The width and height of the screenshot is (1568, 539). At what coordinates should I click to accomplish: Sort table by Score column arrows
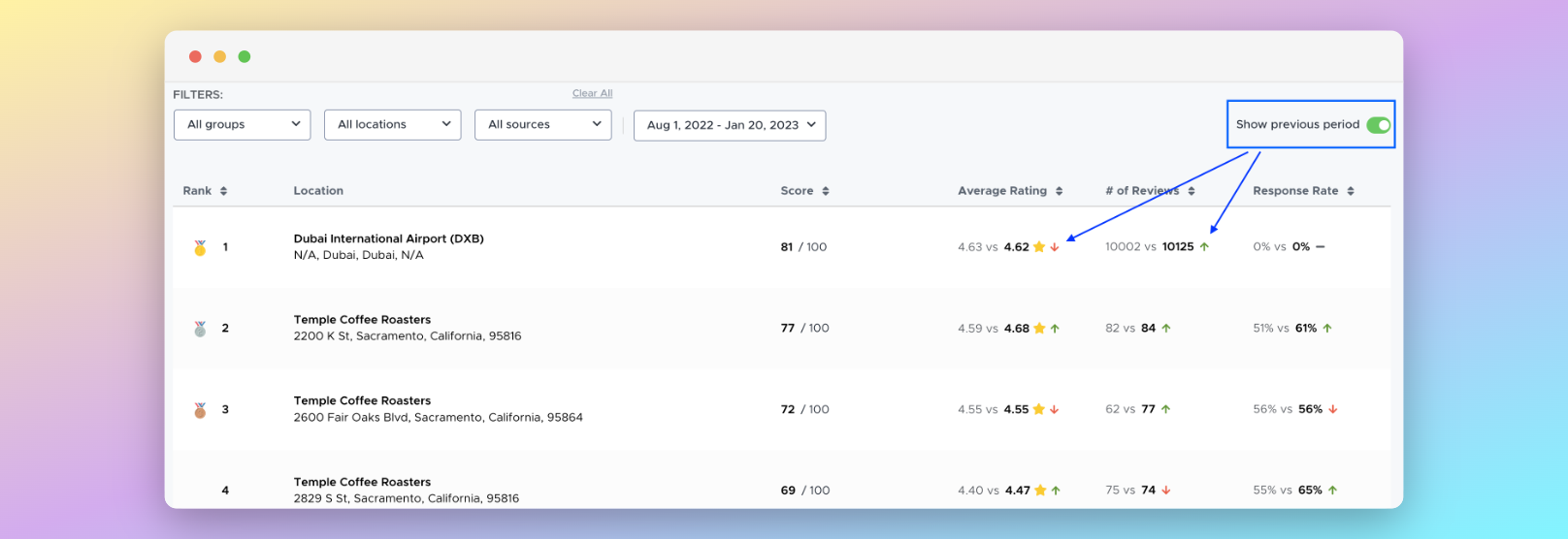826,191
